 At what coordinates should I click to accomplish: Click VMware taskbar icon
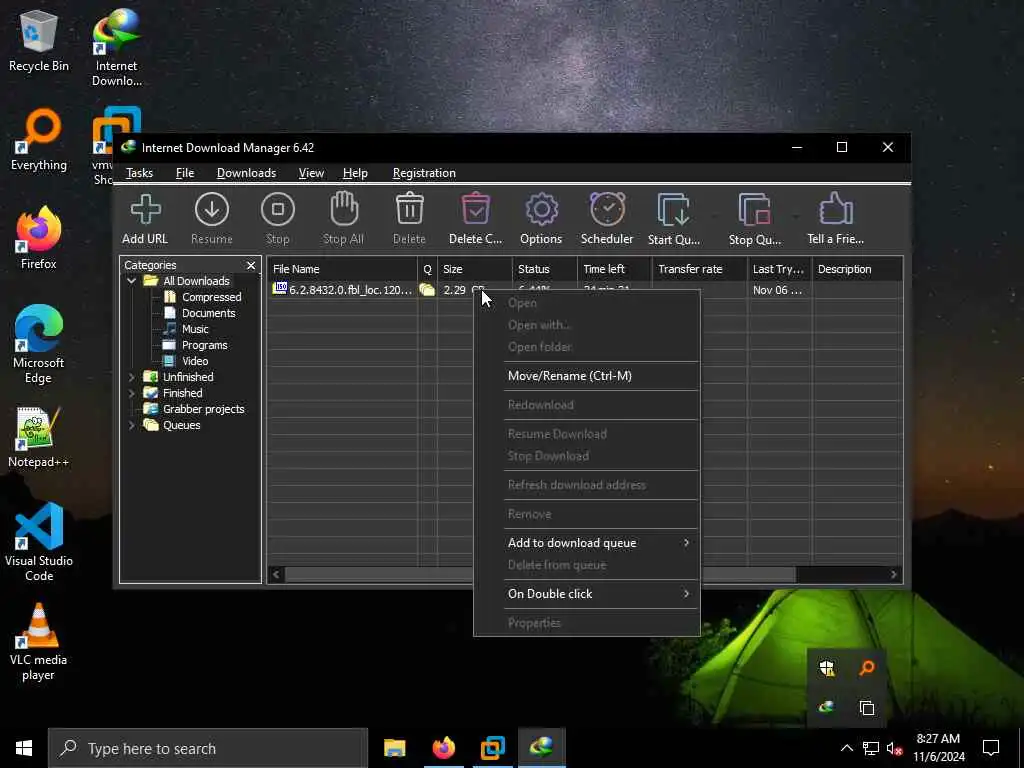pyautogui.click(x=492, y=748)
